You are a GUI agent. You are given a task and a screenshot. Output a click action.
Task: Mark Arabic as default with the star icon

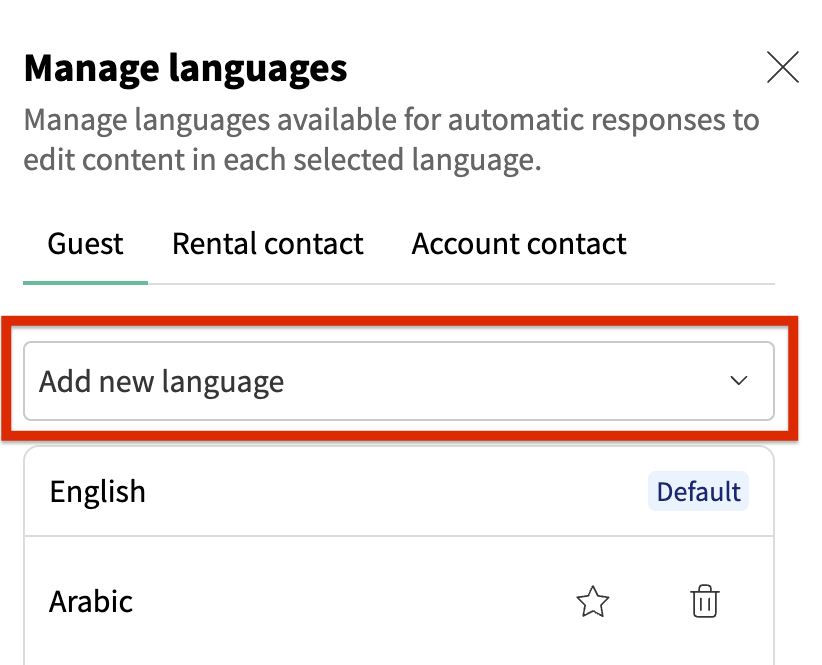(593, 602)
